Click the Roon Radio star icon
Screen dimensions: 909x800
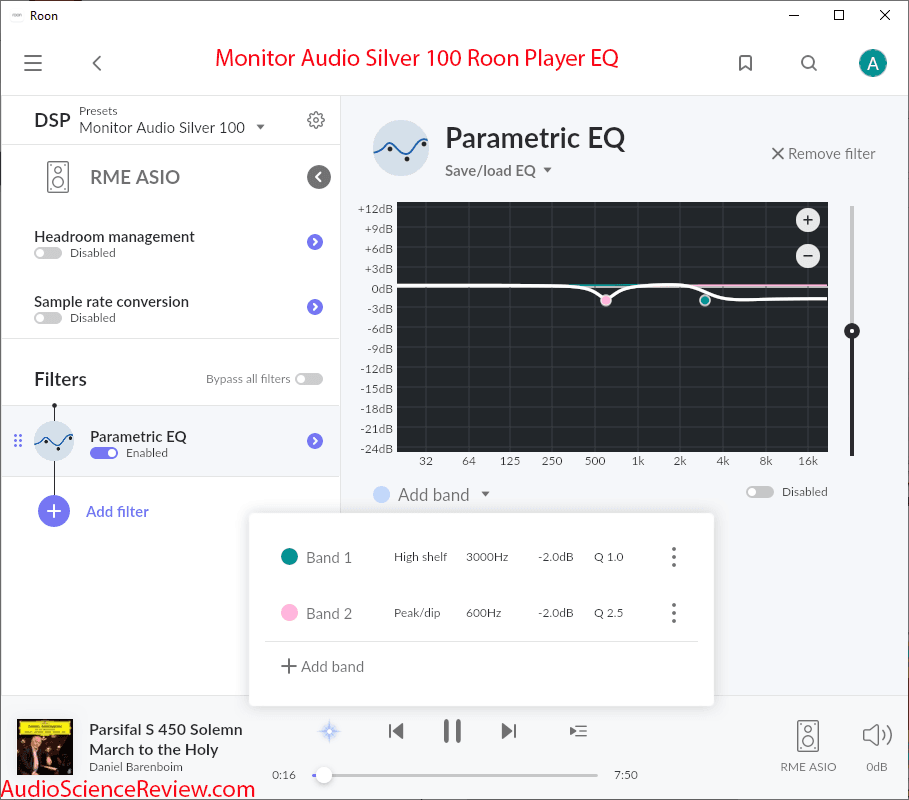[329, 731]
